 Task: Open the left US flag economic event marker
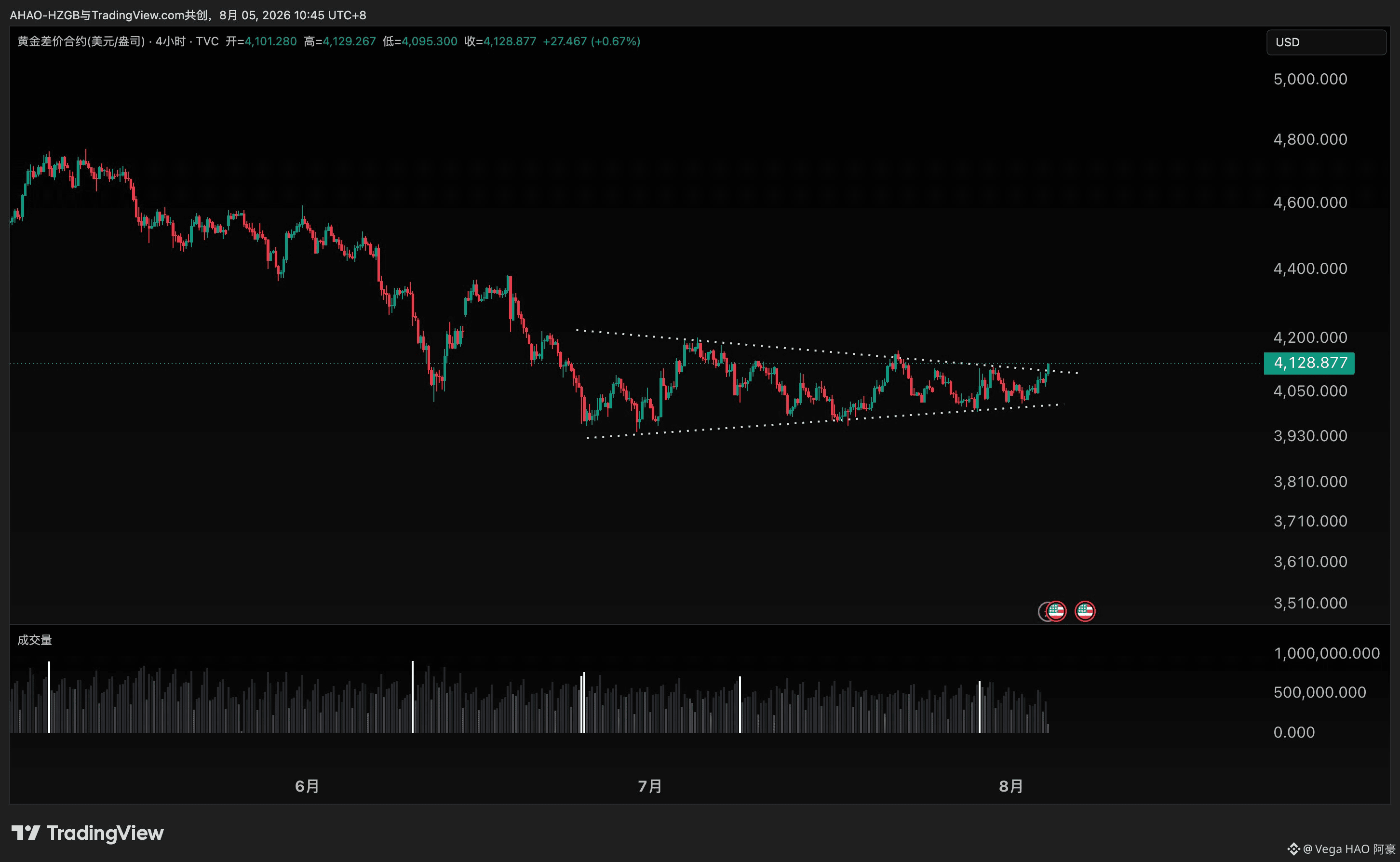[x=1056, y=611]
